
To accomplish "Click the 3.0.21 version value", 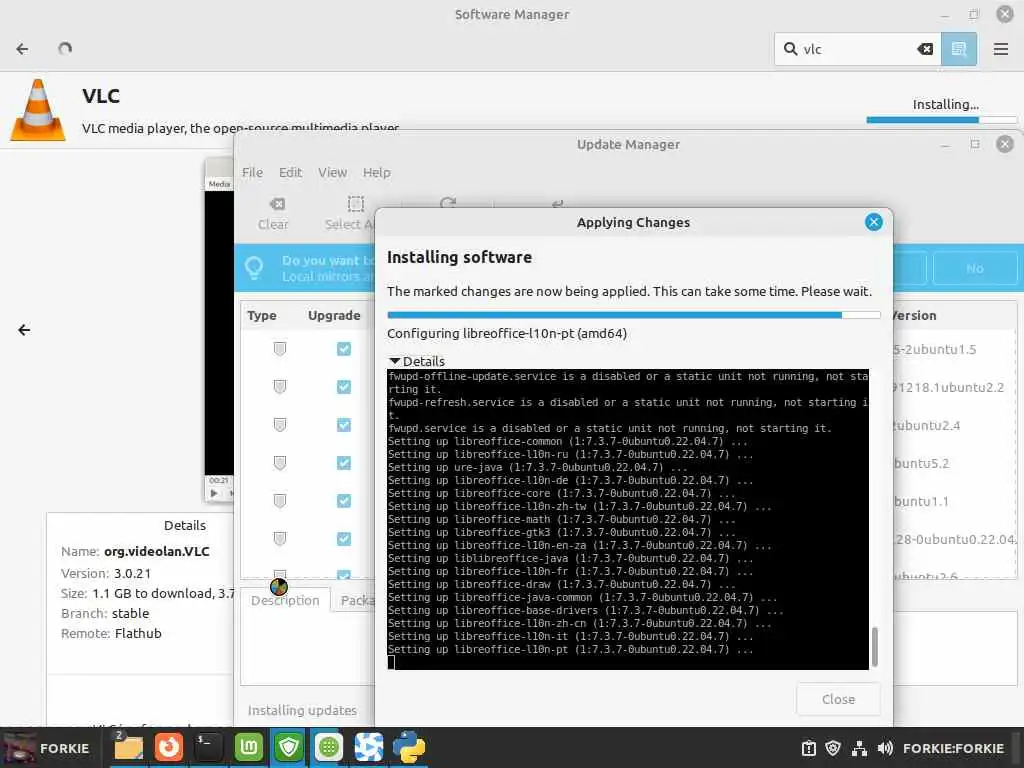I will (133, 573).
